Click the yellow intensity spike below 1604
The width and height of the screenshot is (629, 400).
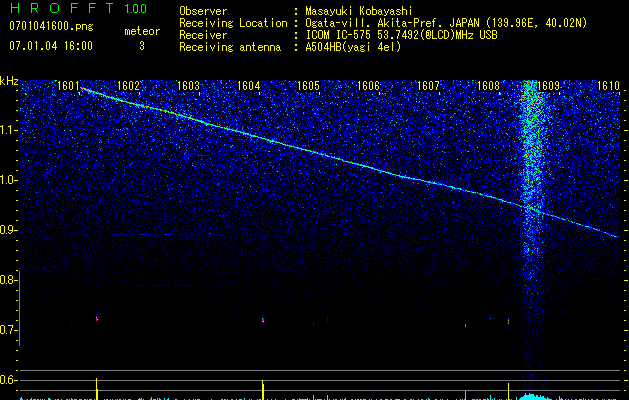263,390
